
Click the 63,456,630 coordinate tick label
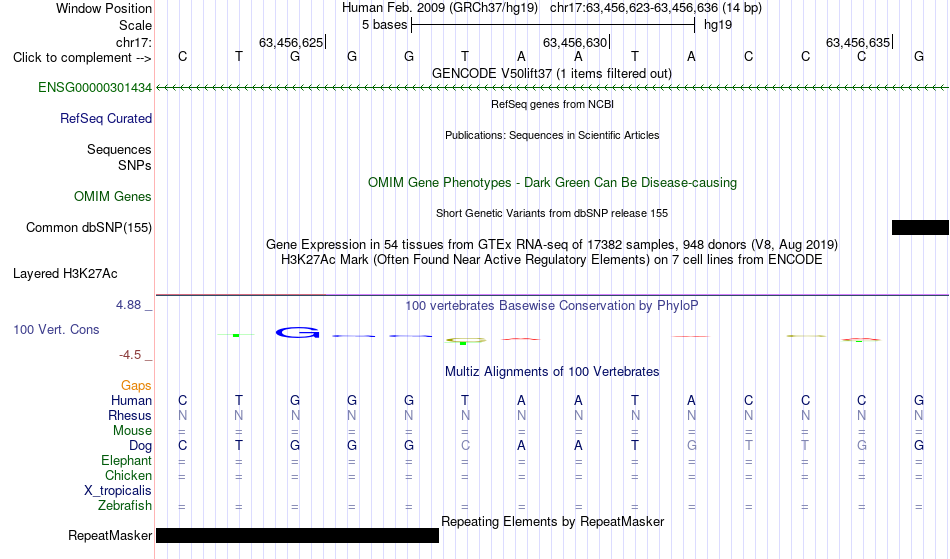point(575,42)
